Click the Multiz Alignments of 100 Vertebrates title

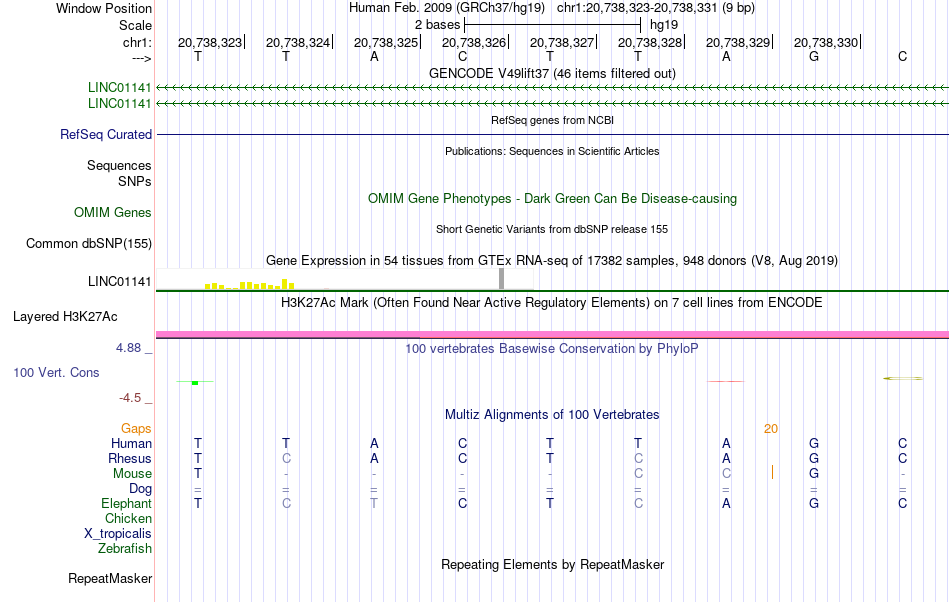click(x=552, y=414)
